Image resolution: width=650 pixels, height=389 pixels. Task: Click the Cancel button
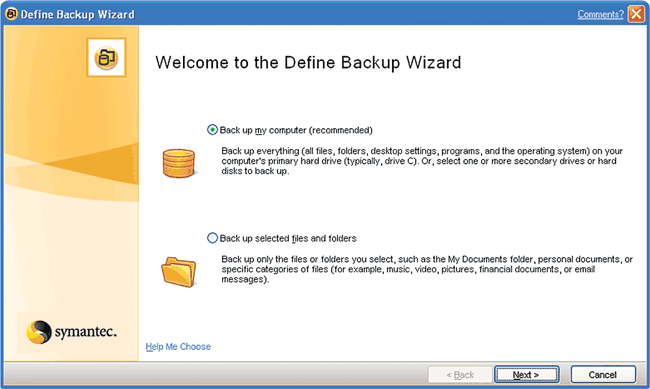click(603, 375)
